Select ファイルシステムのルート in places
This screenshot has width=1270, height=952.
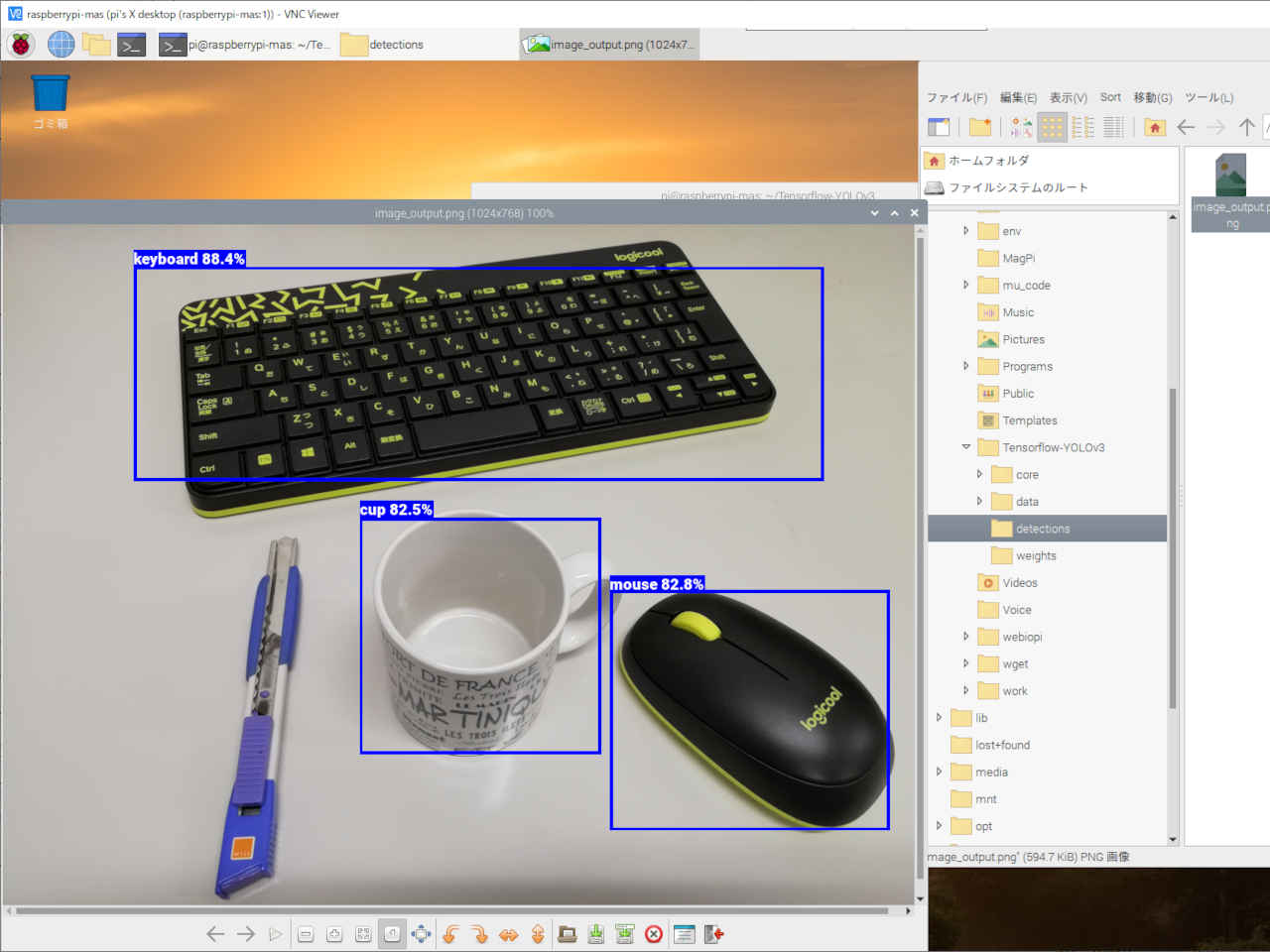(1051, 187)
